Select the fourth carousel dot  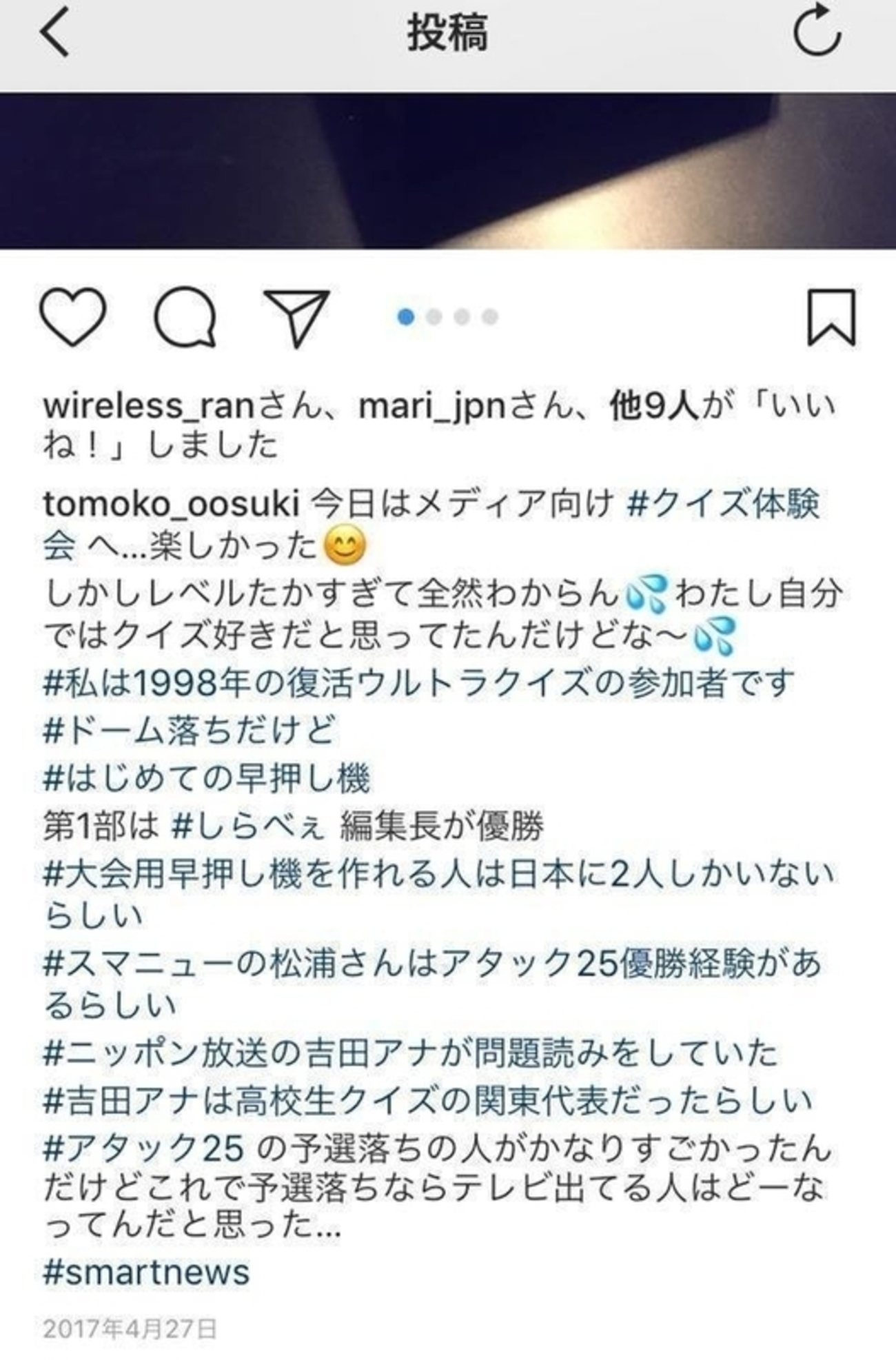[x=490, y=317]
